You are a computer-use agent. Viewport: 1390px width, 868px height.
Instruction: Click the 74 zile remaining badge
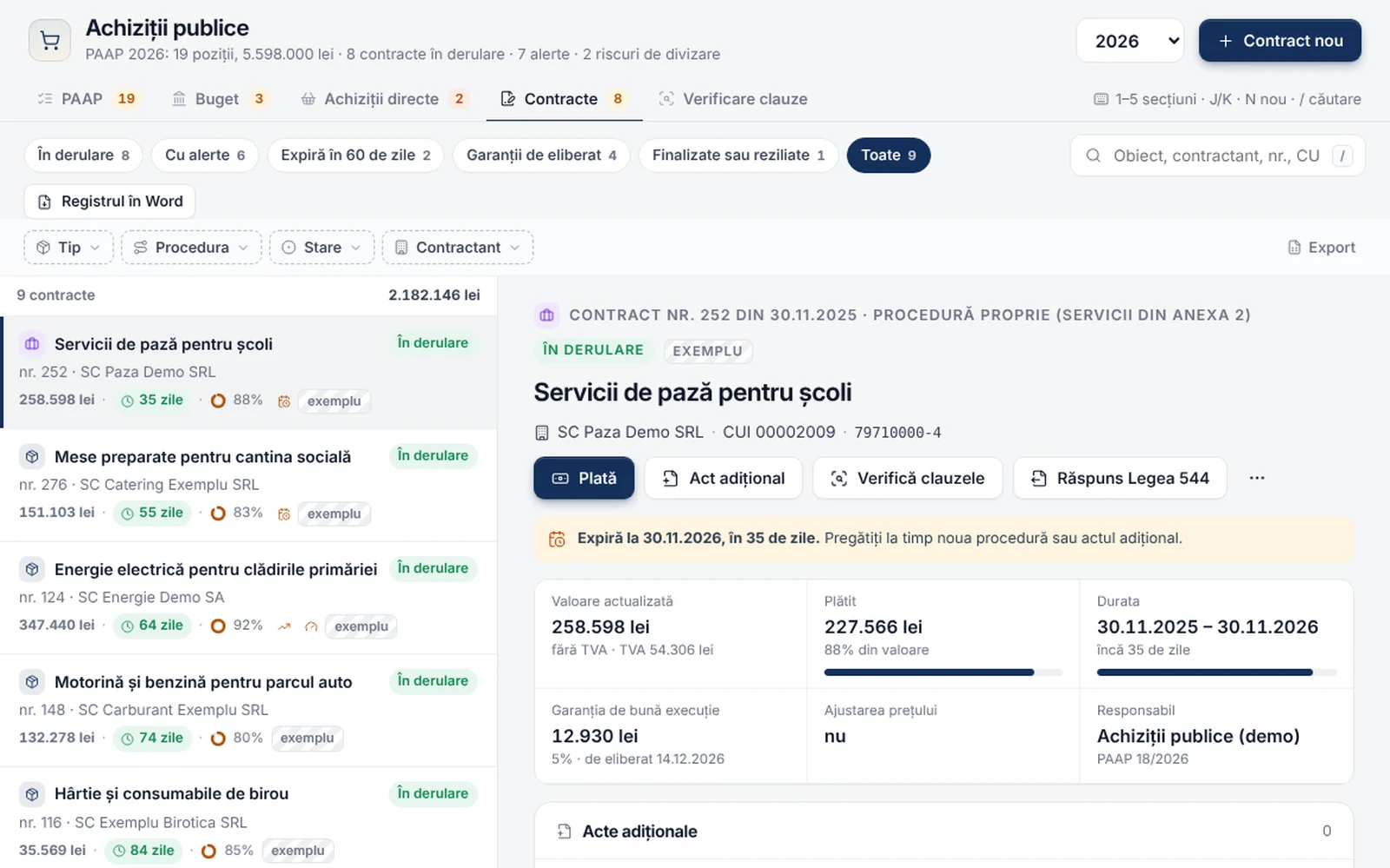[152, 738]
